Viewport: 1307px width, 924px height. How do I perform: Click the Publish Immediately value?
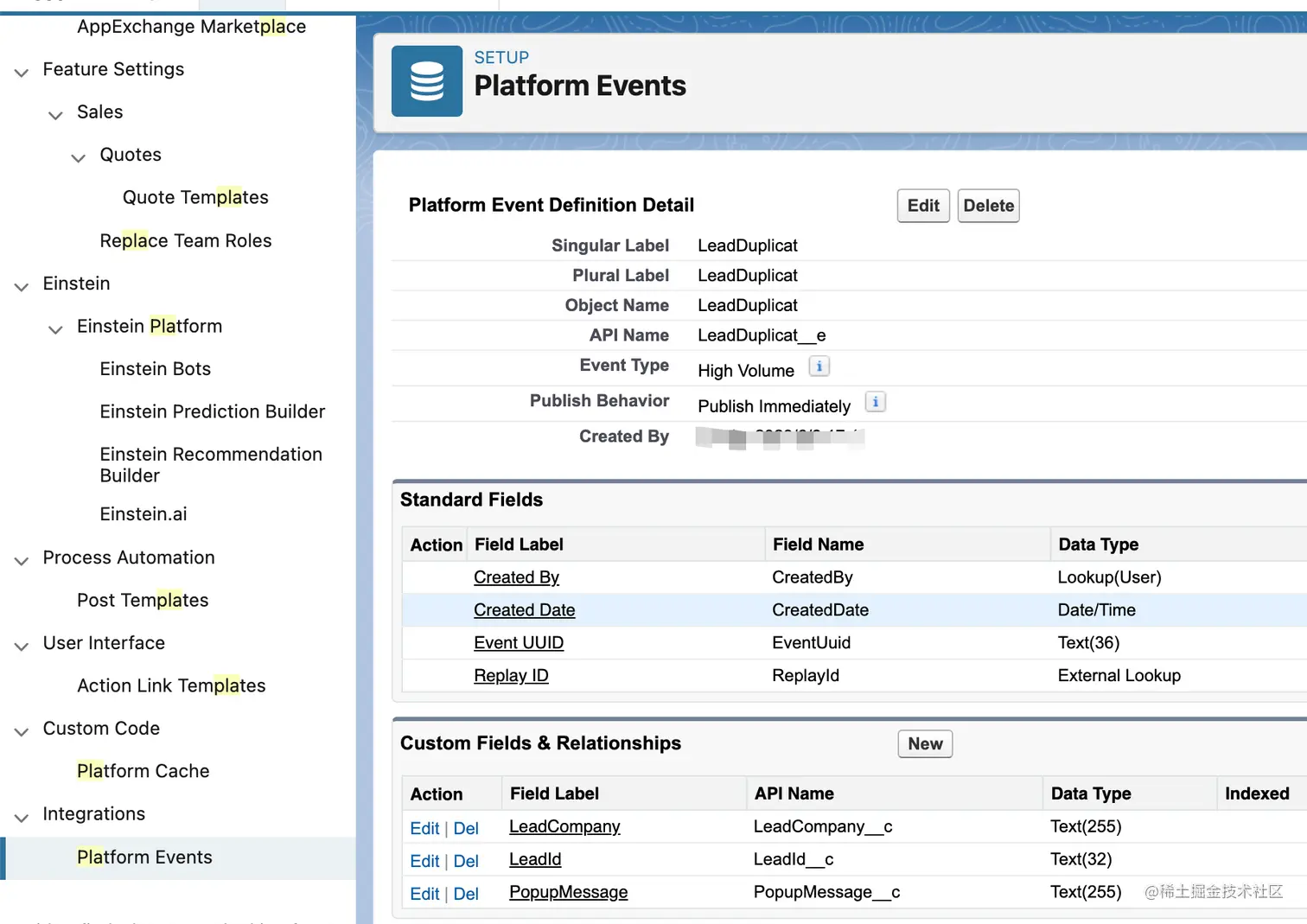point(775,406)
